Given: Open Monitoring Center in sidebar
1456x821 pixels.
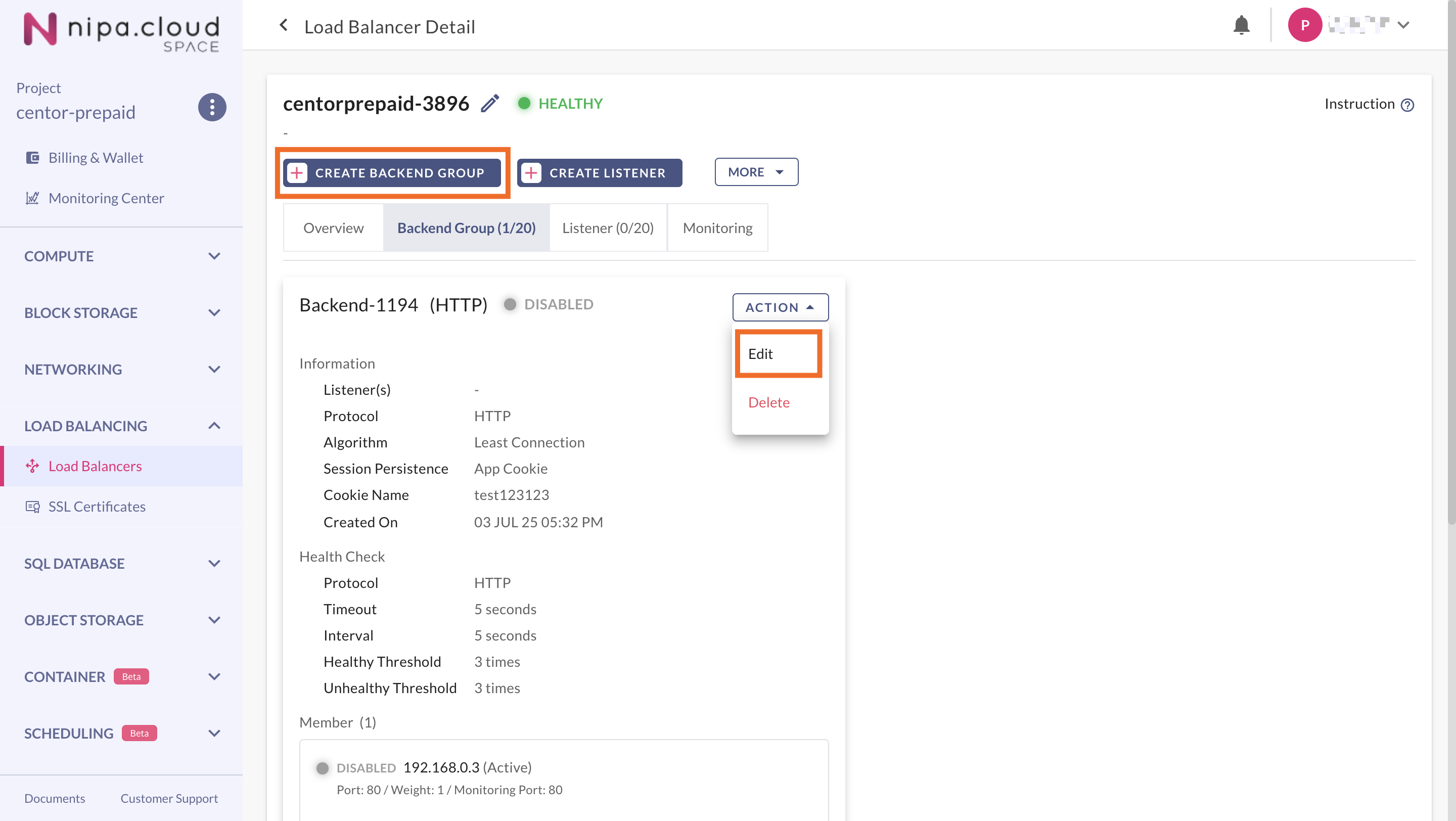Looking at the screenshot, I should (106, 198).
